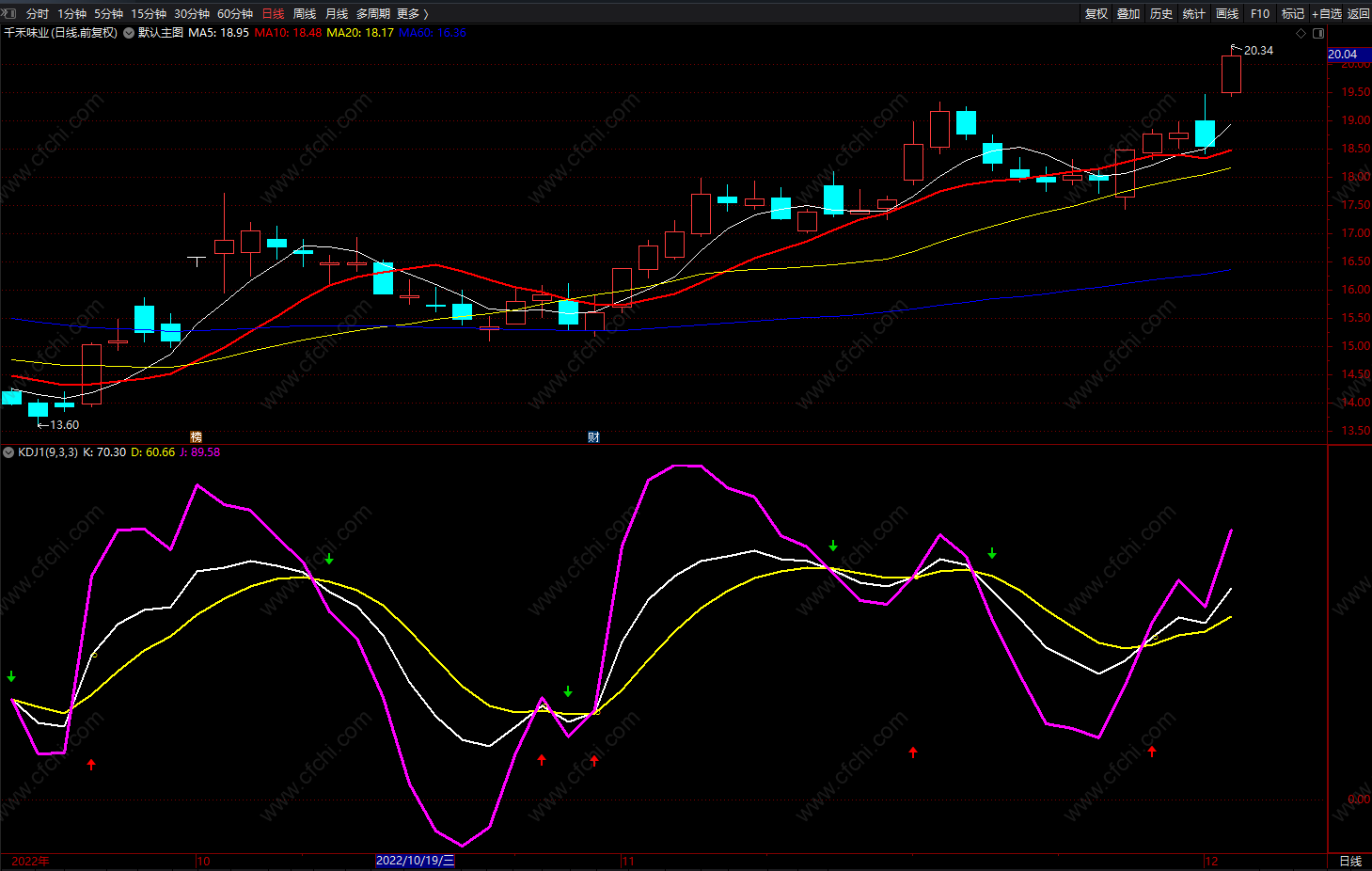Switch to the 周线 weekly period
The image size is (1372, 871).
pos(305,13)
